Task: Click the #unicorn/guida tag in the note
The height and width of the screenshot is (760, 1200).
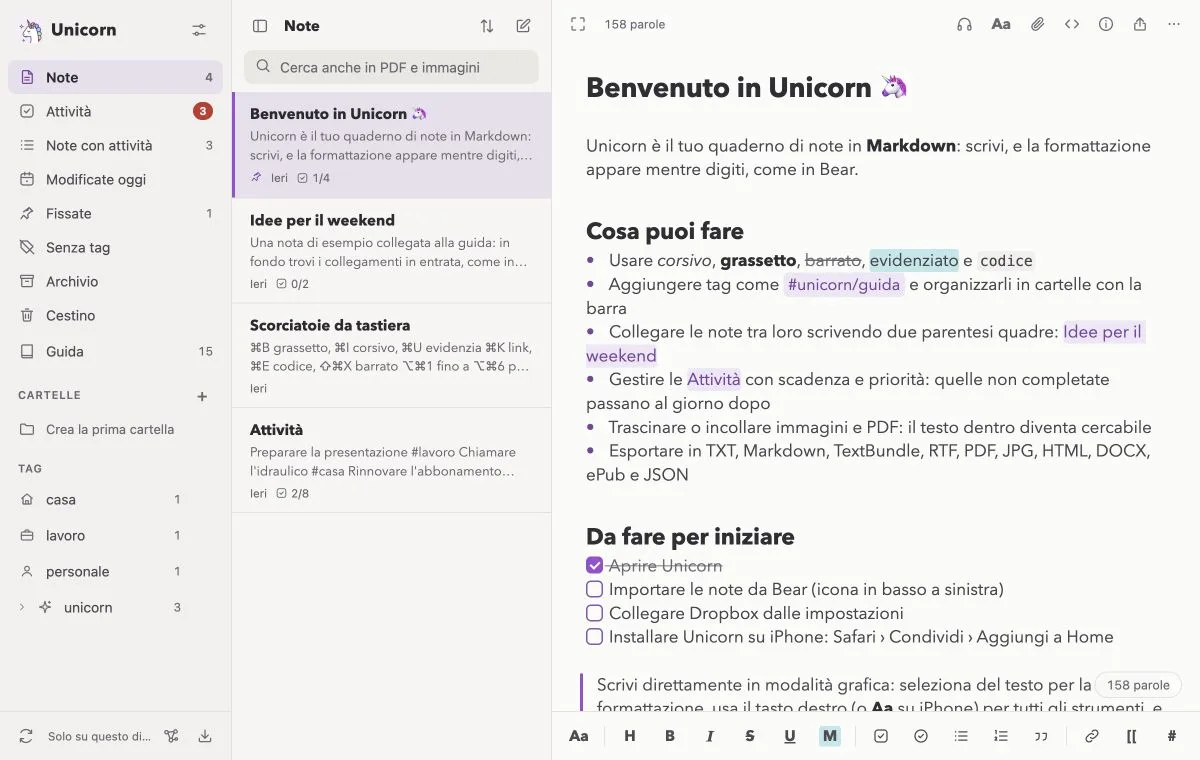Action: 844,285
